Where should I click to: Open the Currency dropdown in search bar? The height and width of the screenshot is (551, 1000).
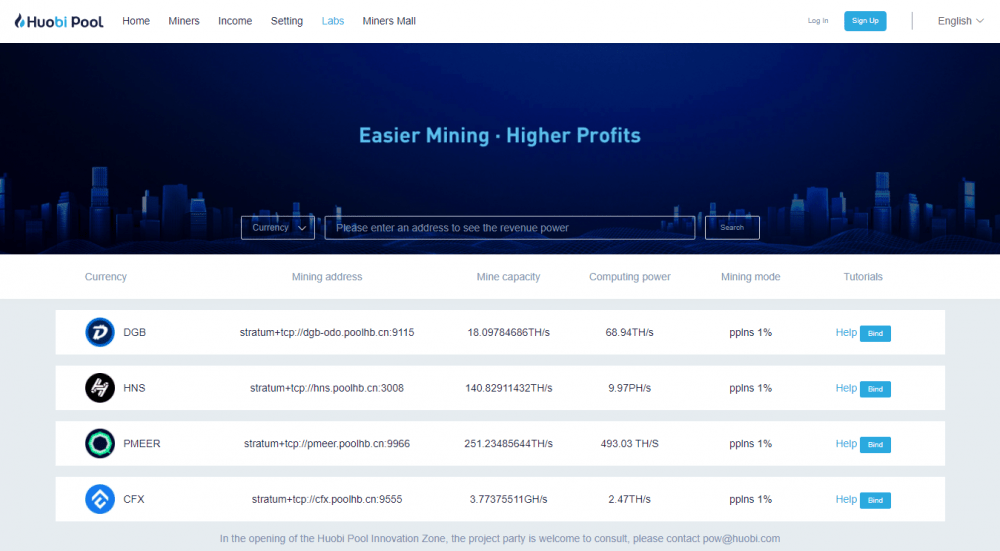click(x=278, y=228)
